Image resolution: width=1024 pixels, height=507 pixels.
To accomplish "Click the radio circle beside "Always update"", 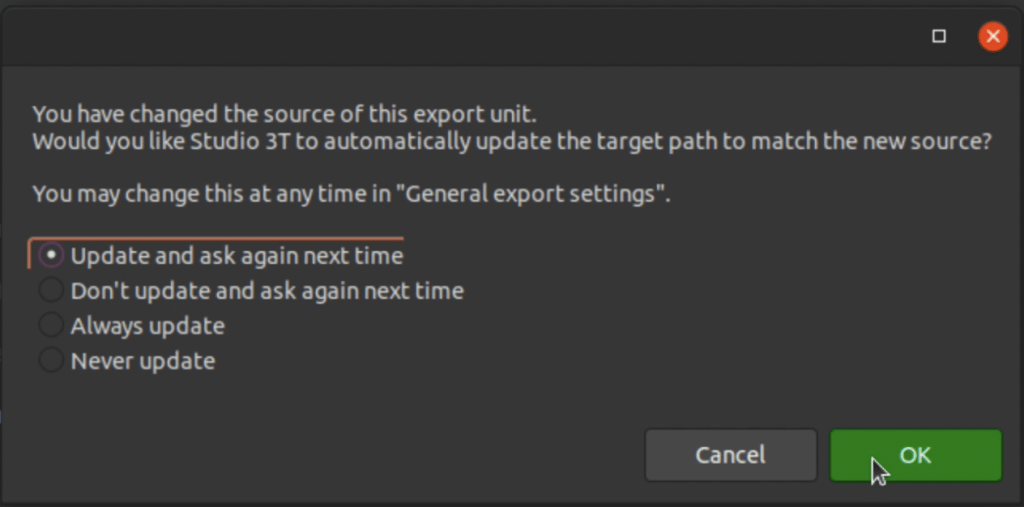I will click(51, 325).
